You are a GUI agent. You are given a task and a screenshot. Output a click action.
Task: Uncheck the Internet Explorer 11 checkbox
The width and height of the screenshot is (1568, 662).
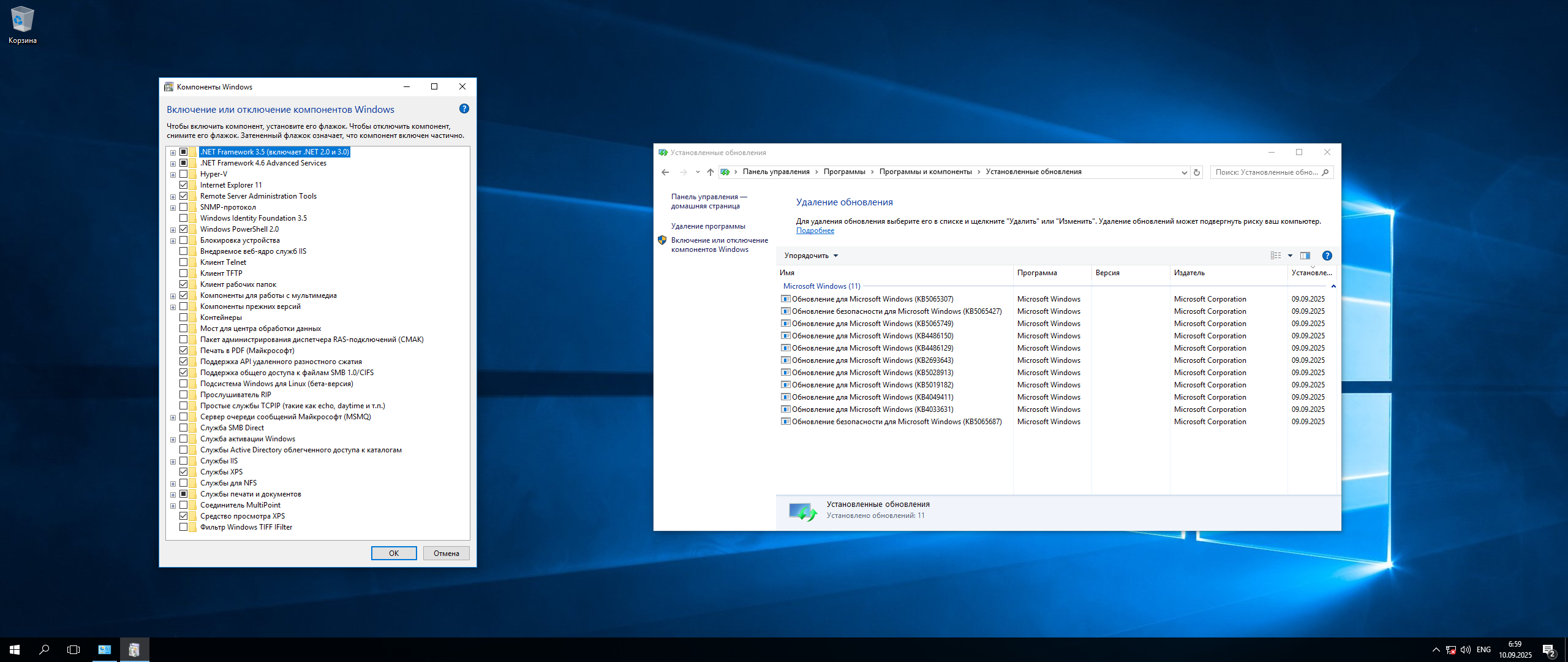(183, 185)
